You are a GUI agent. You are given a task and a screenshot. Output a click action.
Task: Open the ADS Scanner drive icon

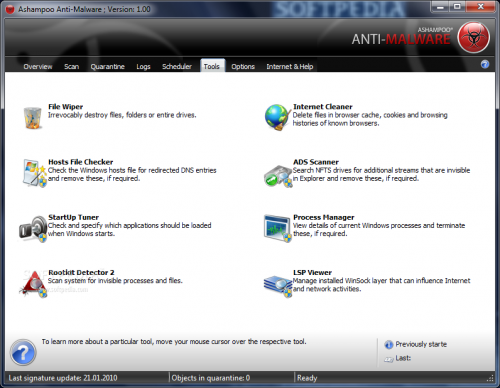(278, 176)
